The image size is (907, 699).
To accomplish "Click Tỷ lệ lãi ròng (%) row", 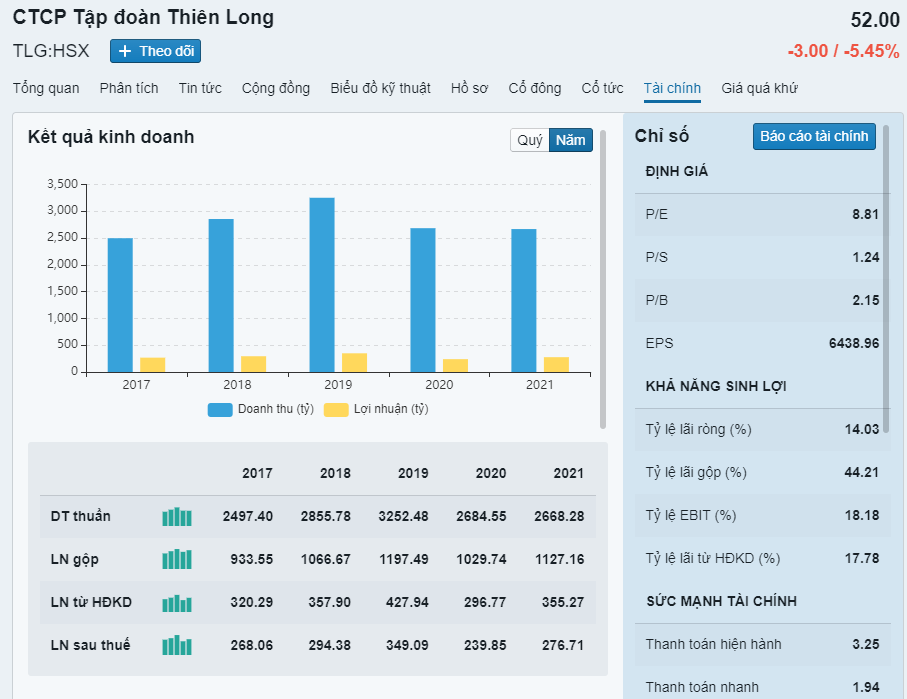I will [762, 429].
